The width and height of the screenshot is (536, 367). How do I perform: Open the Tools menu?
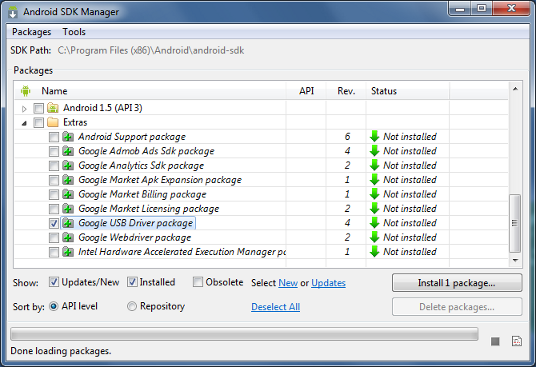tap(74, 32)
